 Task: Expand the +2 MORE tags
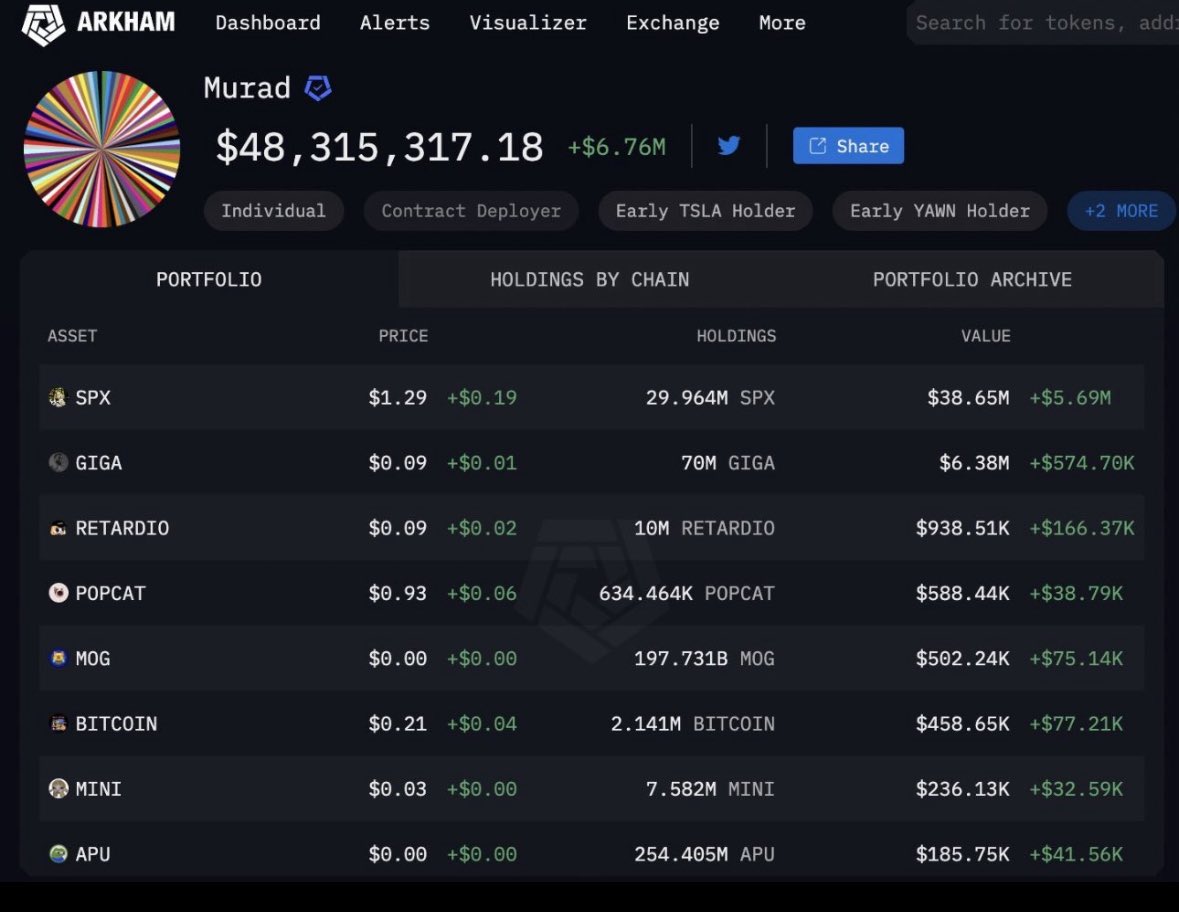coord(1121,211)
